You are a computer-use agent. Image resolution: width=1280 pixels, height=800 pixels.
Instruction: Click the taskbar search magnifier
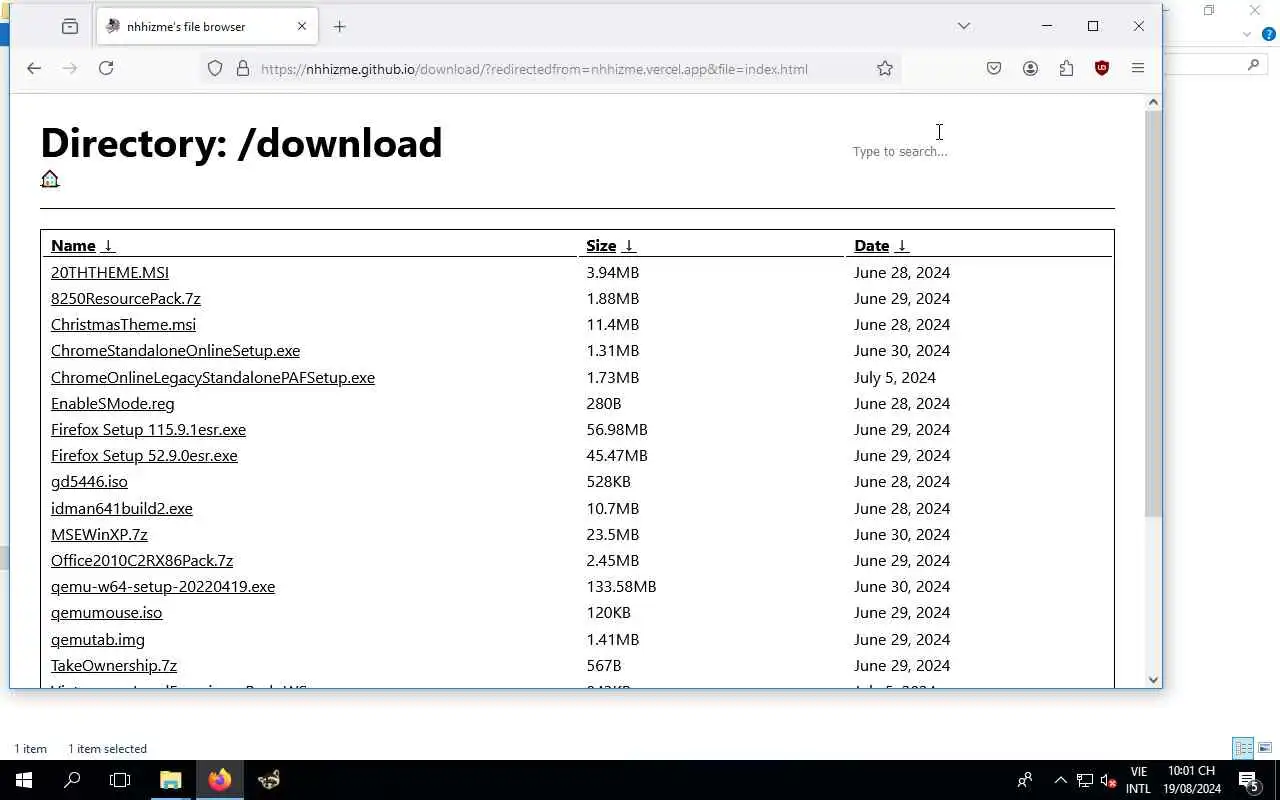click(x=72, y=780)
